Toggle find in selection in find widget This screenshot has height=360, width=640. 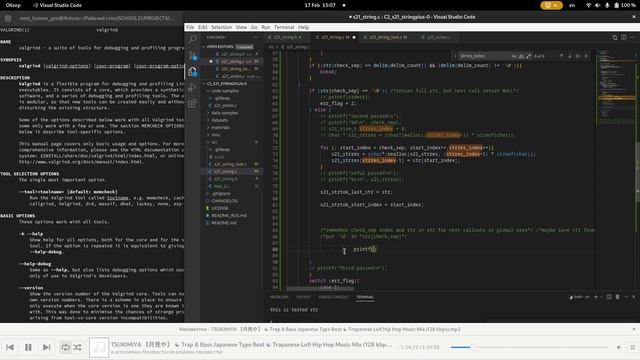[578, 56]
